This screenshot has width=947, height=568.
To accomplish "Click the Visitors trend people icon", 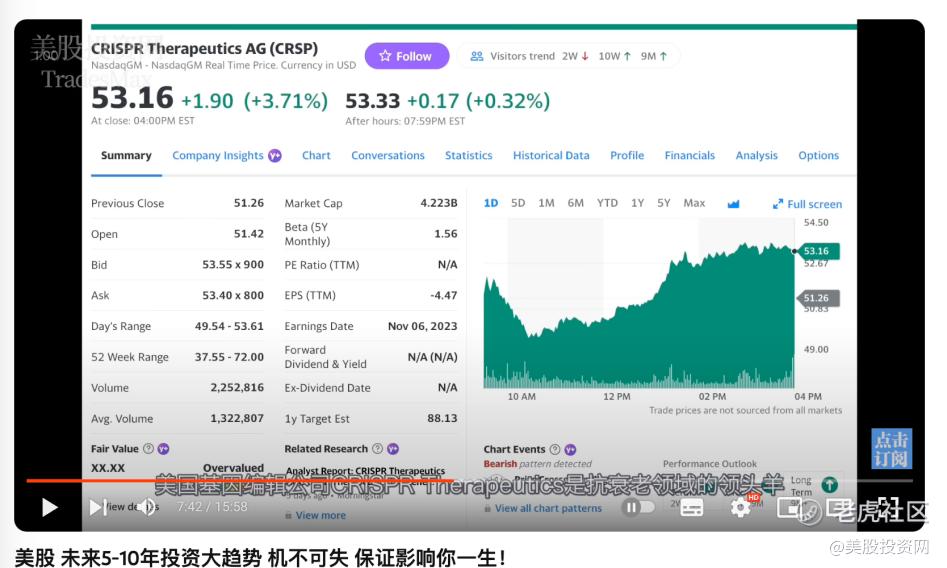I will coord(477,56).
